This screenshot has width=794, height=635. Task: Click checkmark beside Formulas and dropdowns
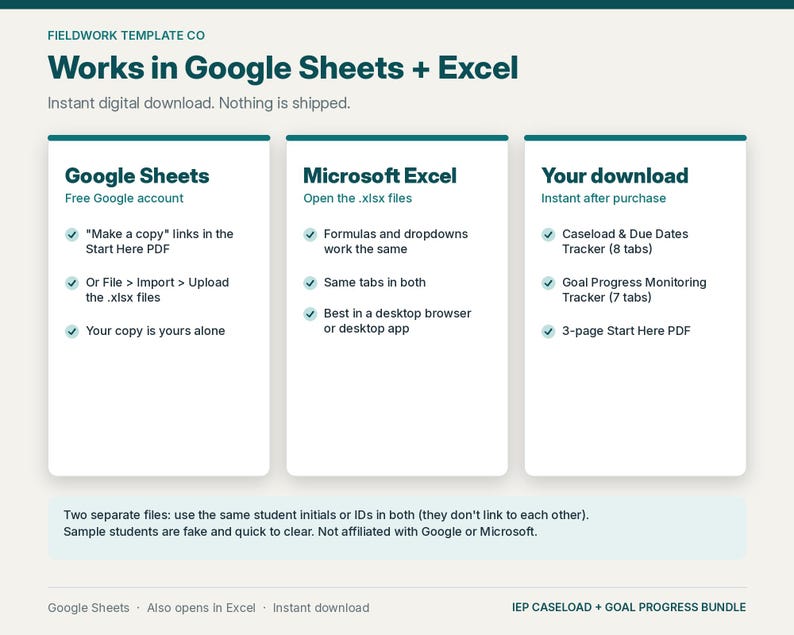tap(310, 234)
